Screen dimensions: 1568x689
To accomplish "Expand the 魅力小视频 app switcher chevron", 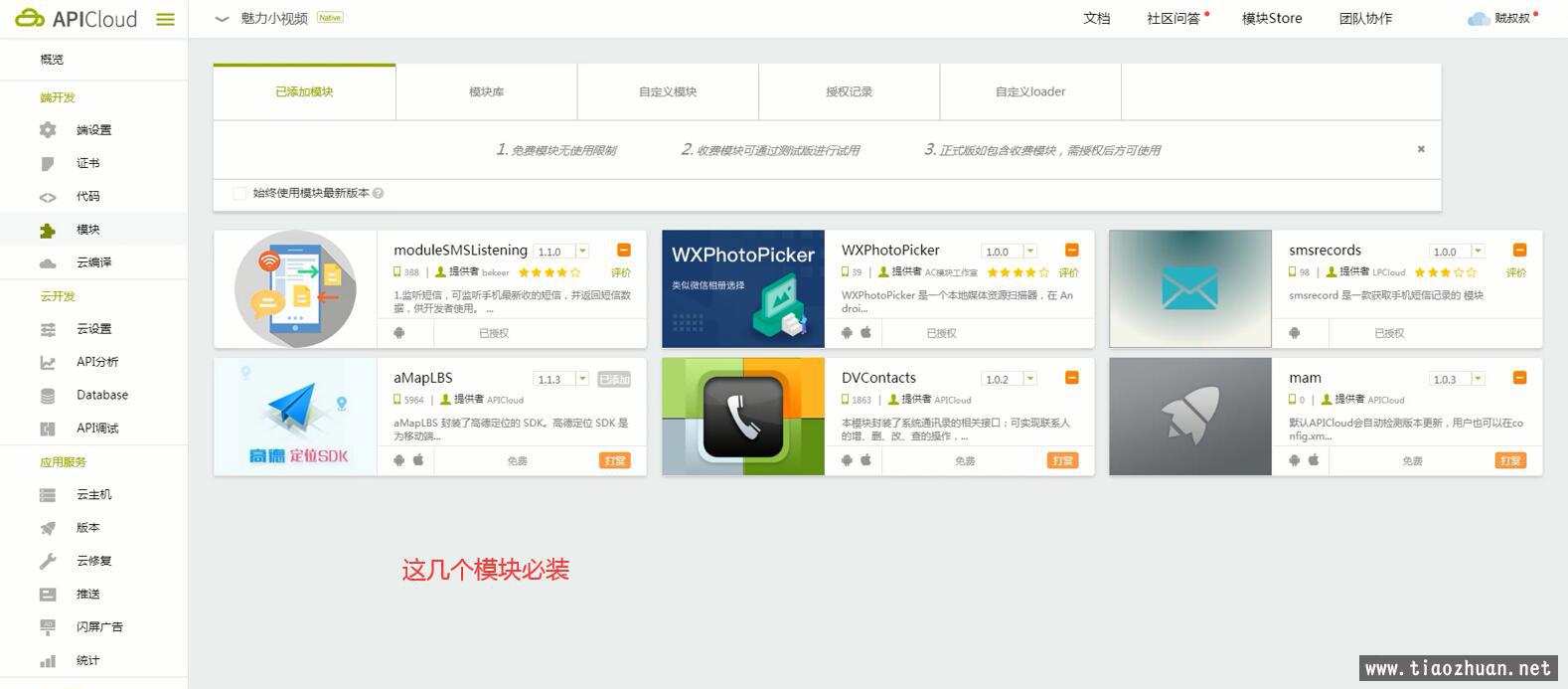I will click(222, 19).
